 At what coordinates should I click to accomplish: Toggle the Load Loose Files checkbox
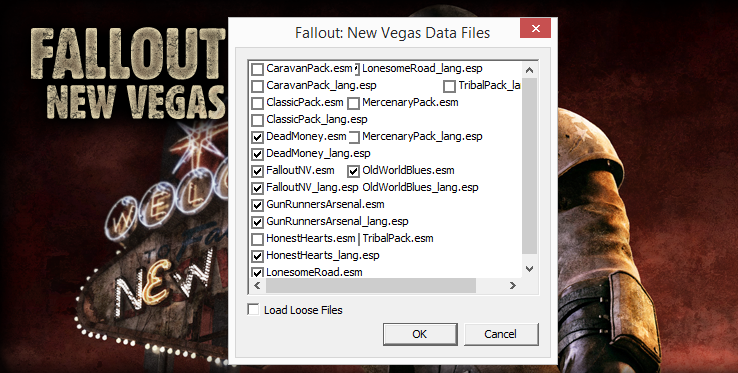(x=253, y=310)
